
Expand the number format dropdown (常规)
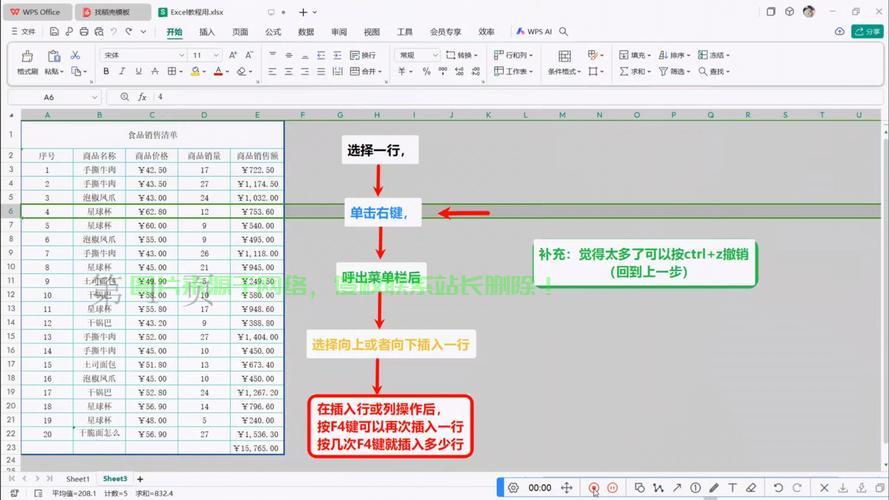pos(434,55)
